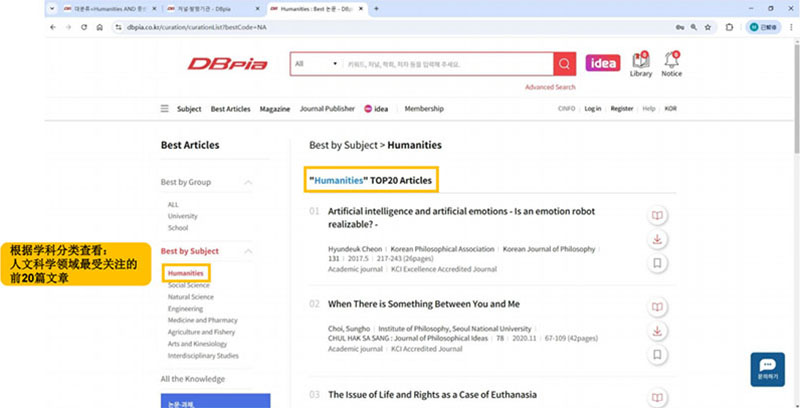
Task: Click the DBpia logo
Action: 227,64
